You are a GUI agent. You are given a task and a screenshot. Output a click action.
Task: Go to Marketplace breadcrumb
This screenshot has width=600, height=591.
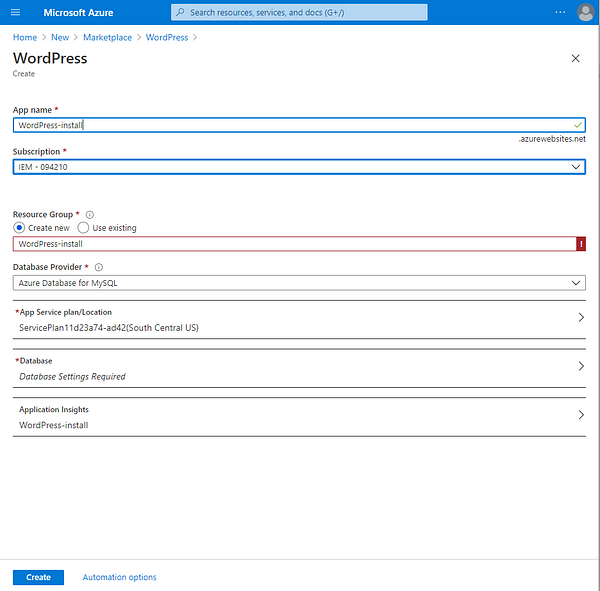click(x=108, y=37)
